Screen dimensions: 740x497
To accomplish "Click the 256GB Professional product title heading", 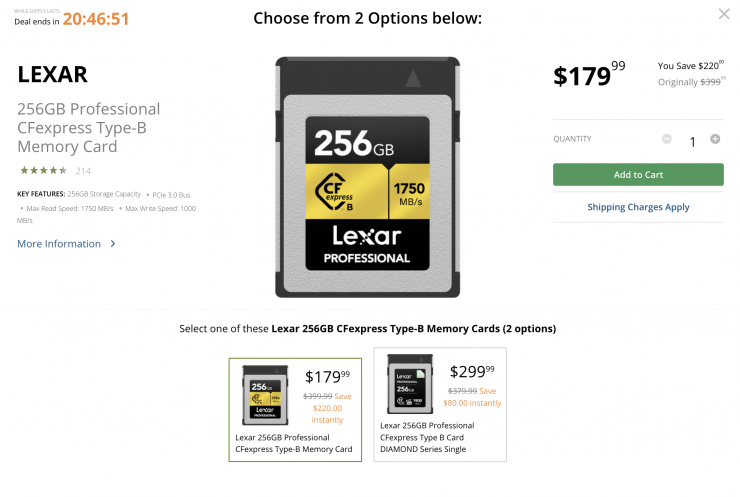I will click(89, 128).
